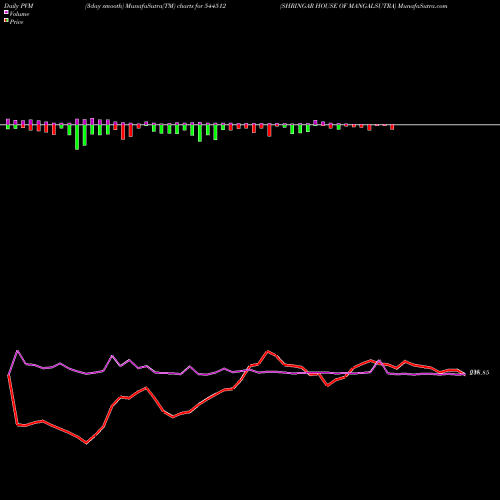The height and width of the screenshot is (500, 500).
Task: Click the lowest trough of the red price line
Action: tap(87, 443)
